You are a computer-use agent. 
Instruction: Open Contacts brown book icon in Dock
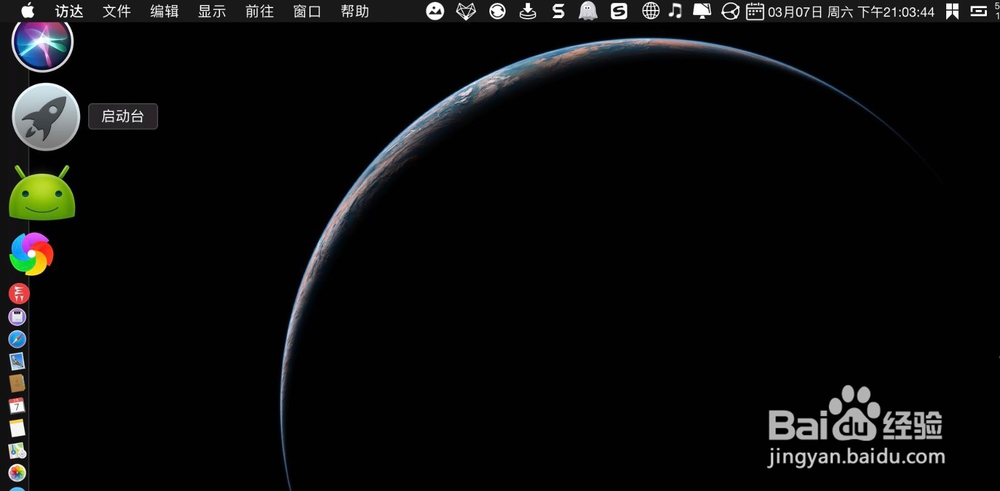pos(17,383)
